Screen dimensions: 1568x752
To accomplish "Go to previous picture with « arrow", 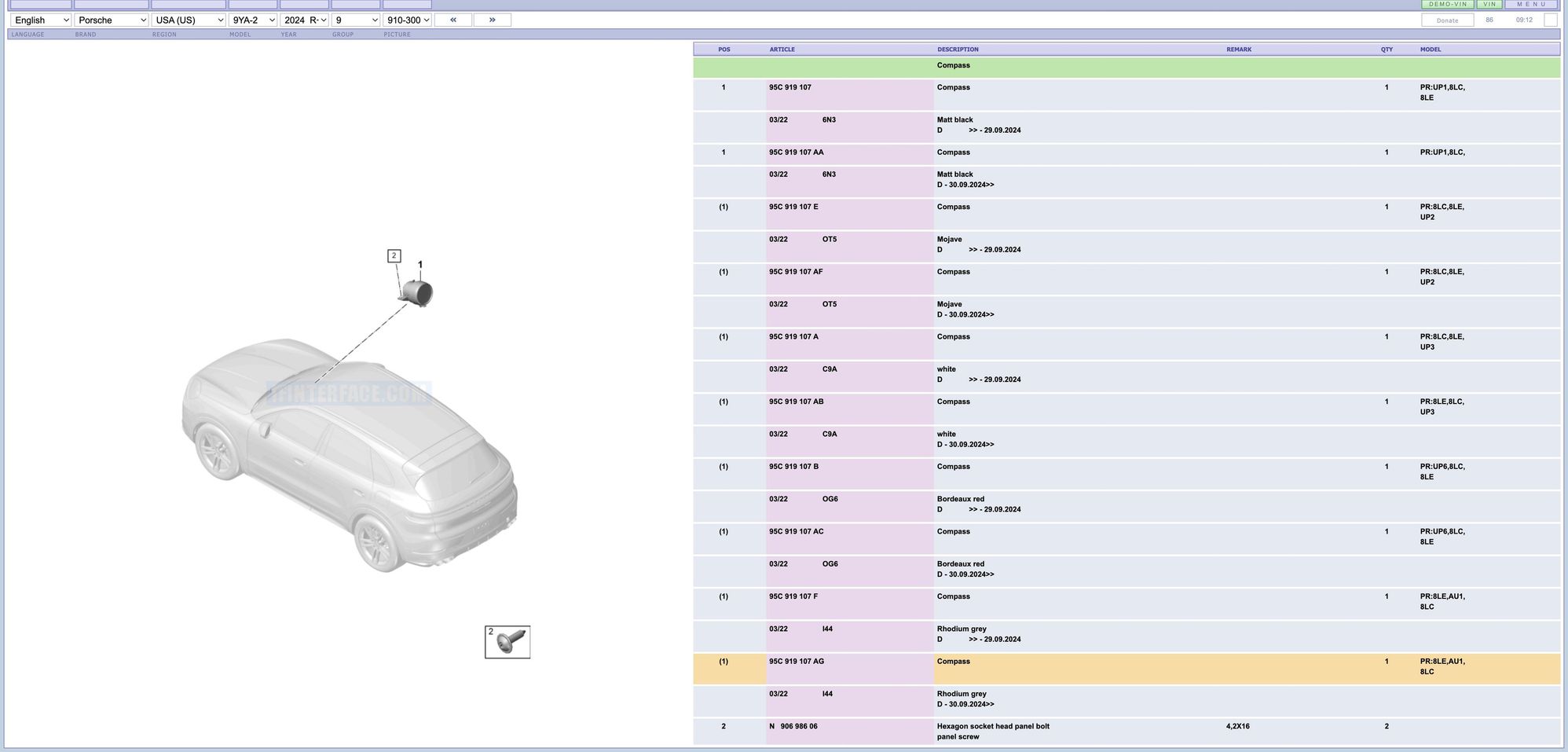I will 452,20.
